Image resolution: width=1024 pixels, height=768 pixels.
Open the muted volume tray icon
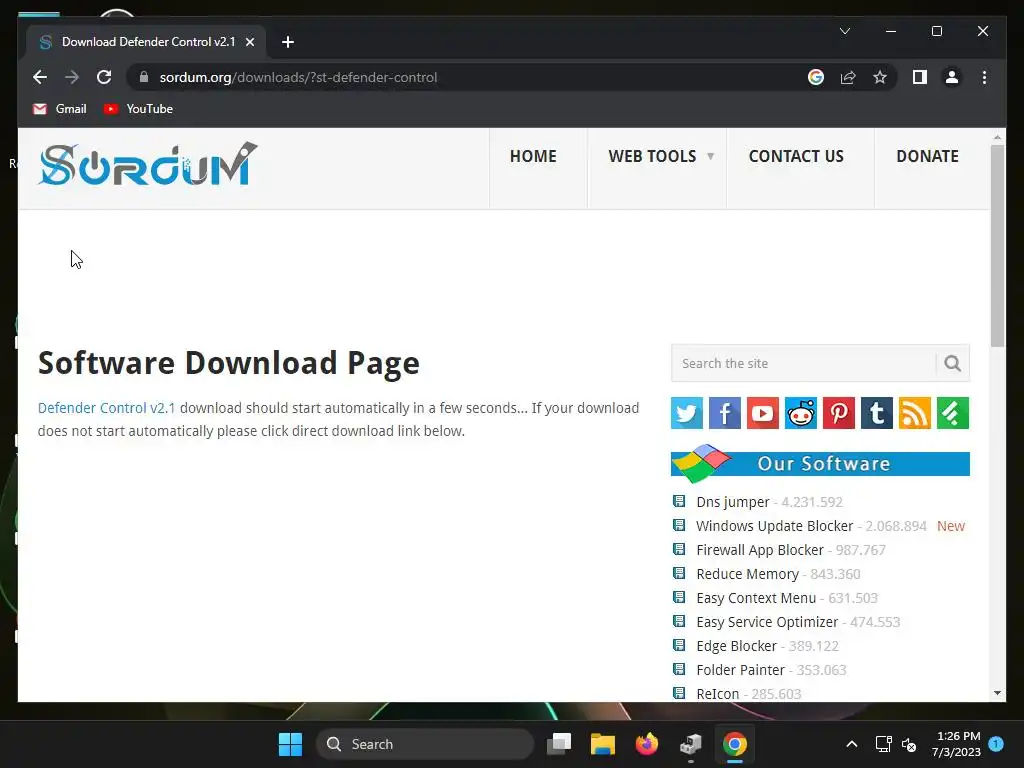pos(908,744)
